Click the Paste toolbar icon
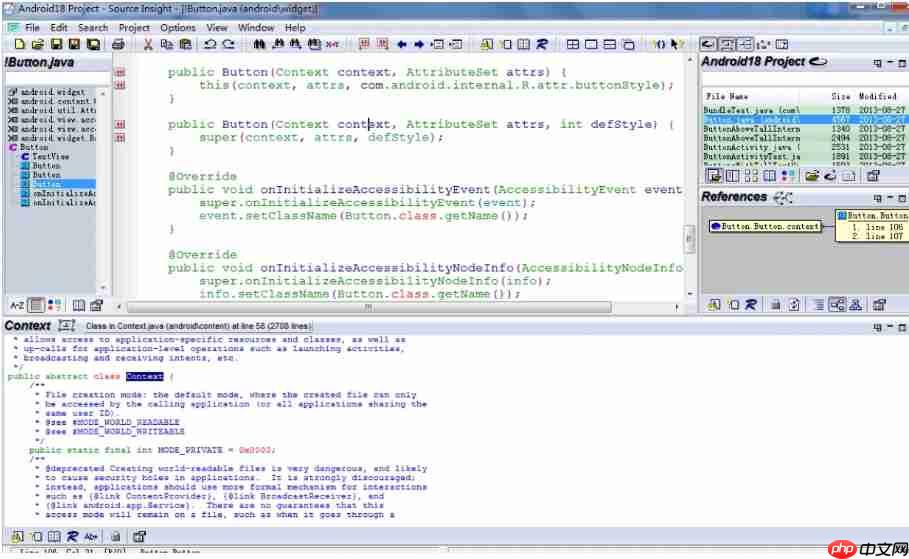The width and height of the screenshot is (909, 559). pyautogui.click(x=185, y=44)
